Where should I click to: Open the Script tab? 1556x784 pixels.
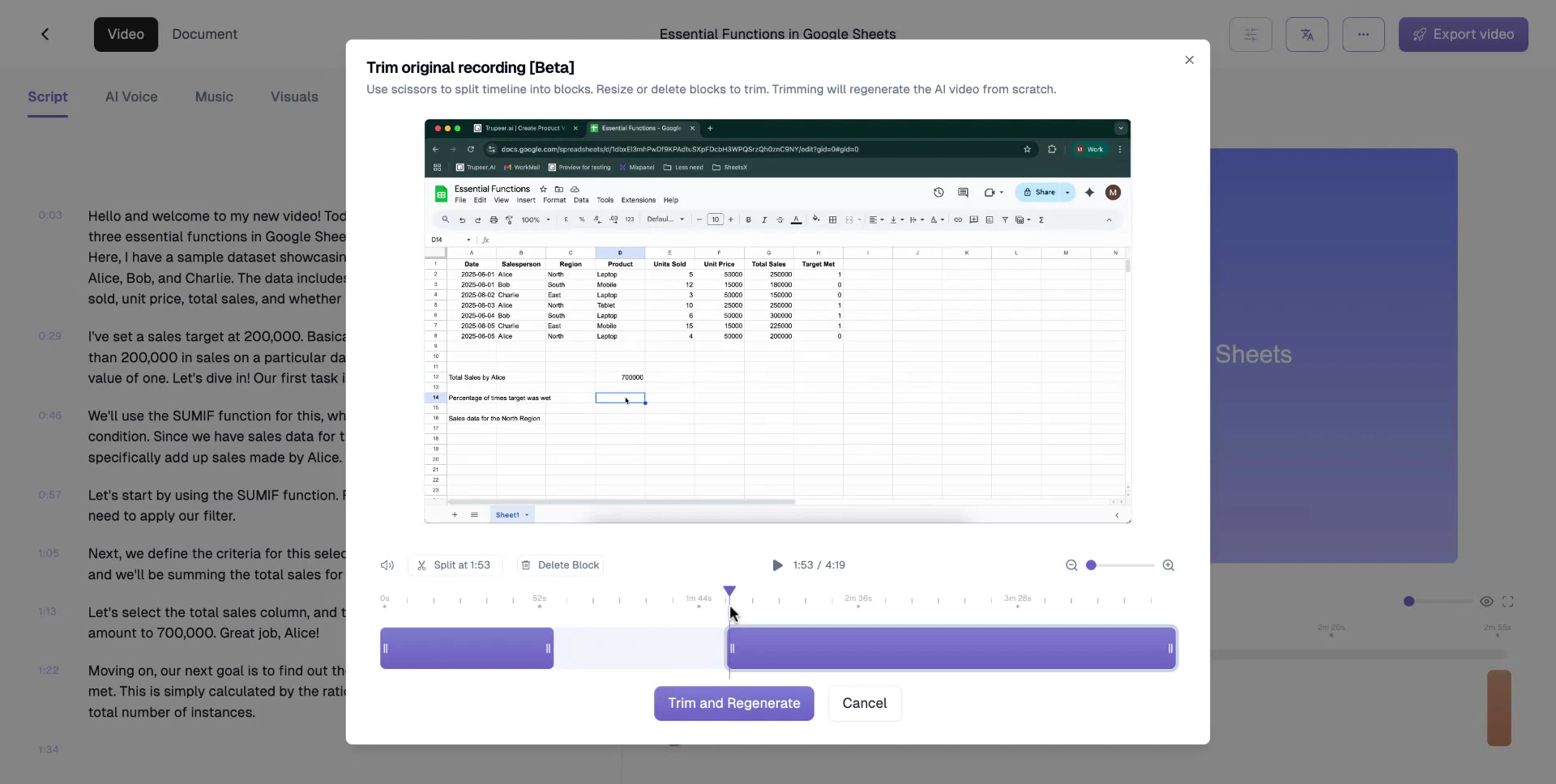[x=48, y=96]
